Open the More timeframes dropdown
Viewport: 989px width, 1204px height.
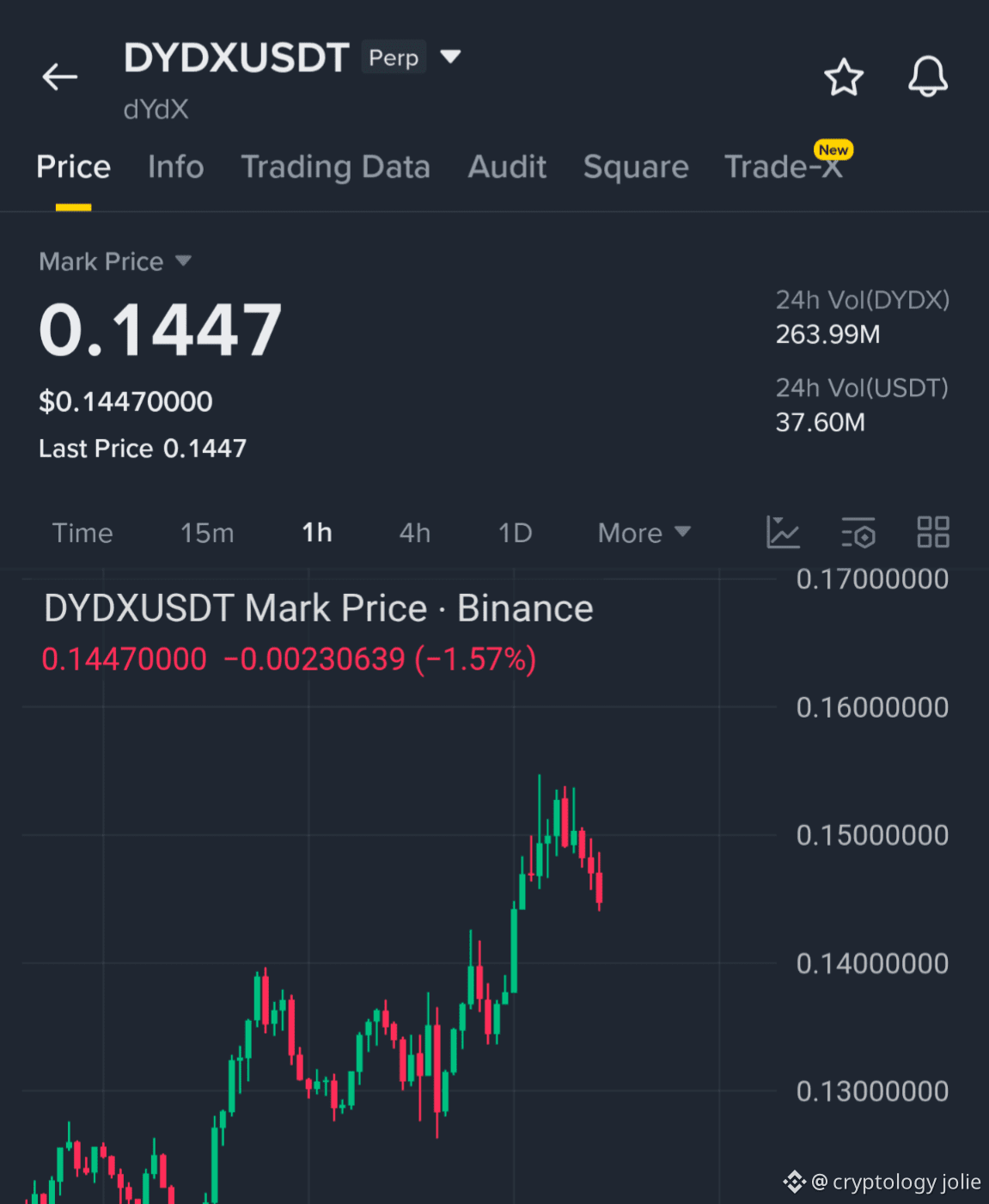pos(644,533)
